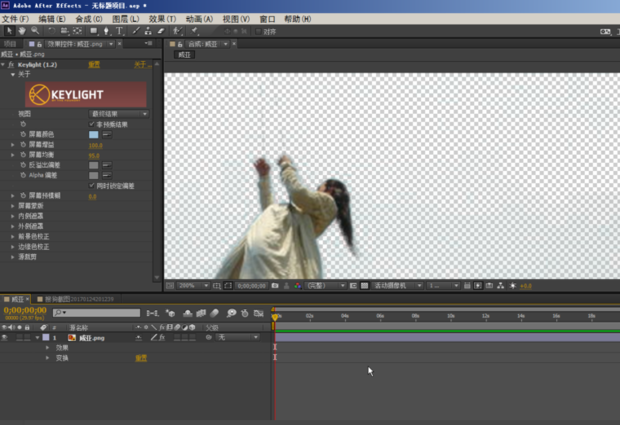
Task: Toggle stopwatch for 屏幕颜色 property
Action: 23,134
